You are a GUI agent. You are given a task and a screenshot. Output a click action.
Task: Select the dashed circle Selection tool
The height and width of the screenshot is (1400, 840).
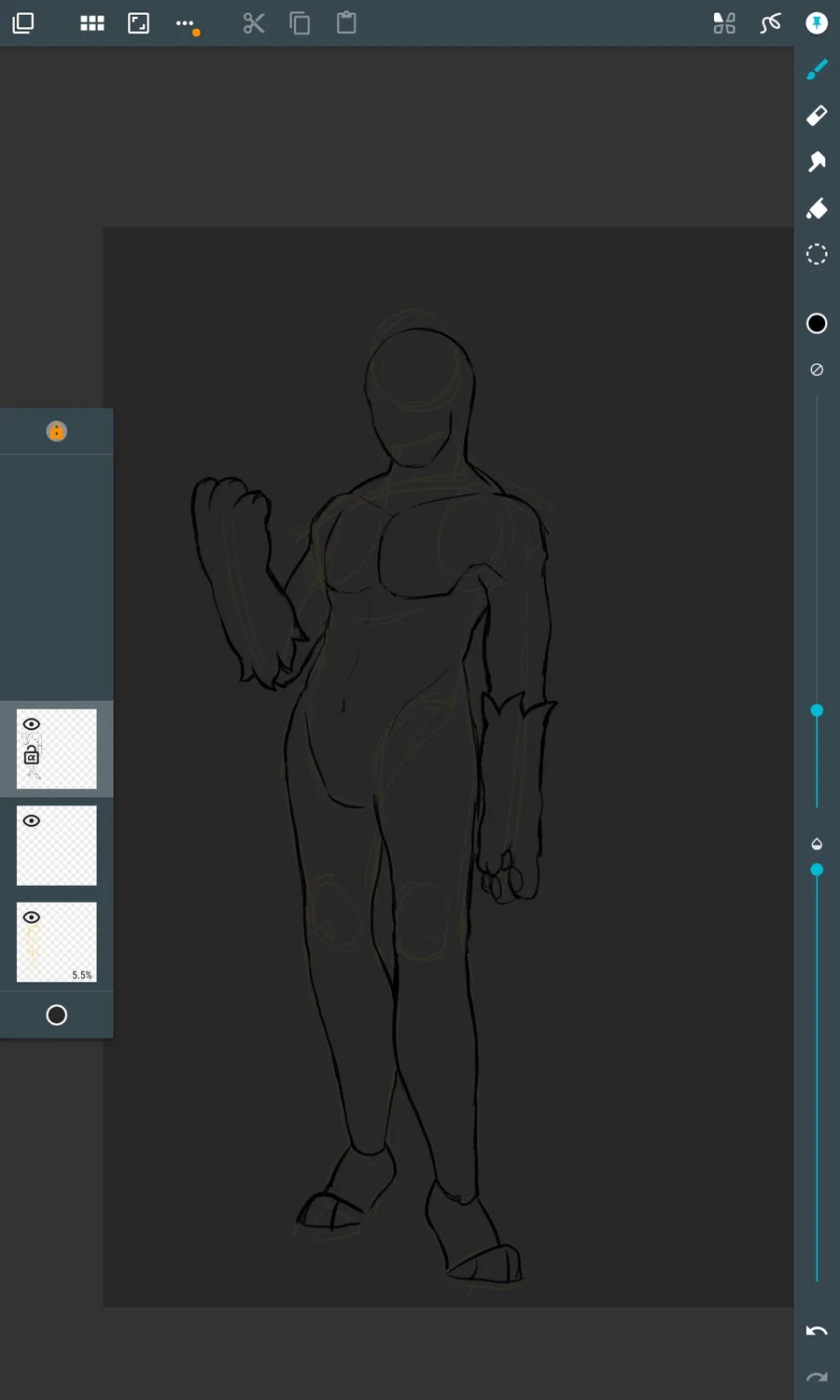coord(817,254)
